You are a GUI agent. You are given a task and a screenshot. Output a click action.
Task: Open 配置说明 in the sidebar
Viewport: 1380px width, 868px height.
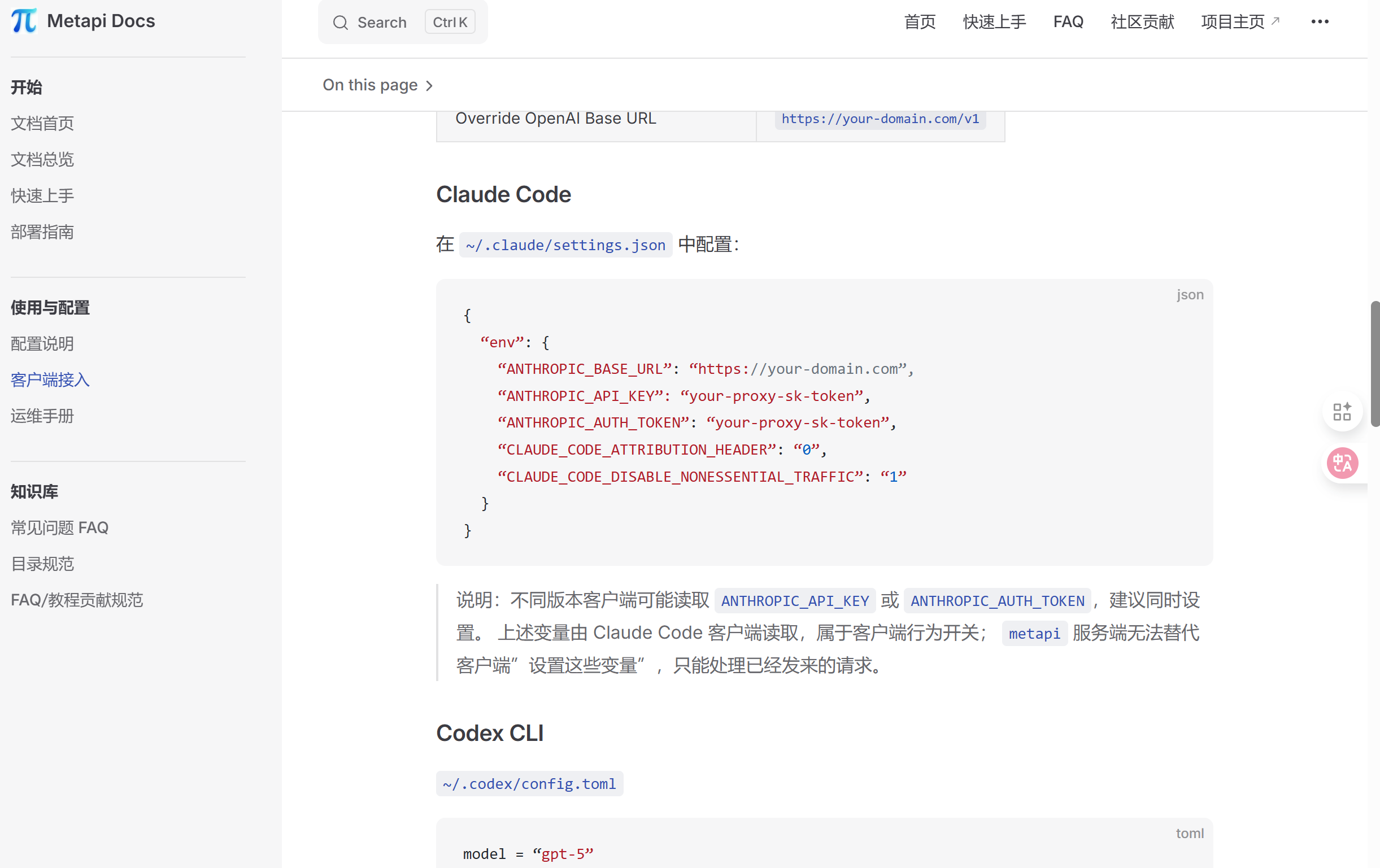[x=42, y=344]
